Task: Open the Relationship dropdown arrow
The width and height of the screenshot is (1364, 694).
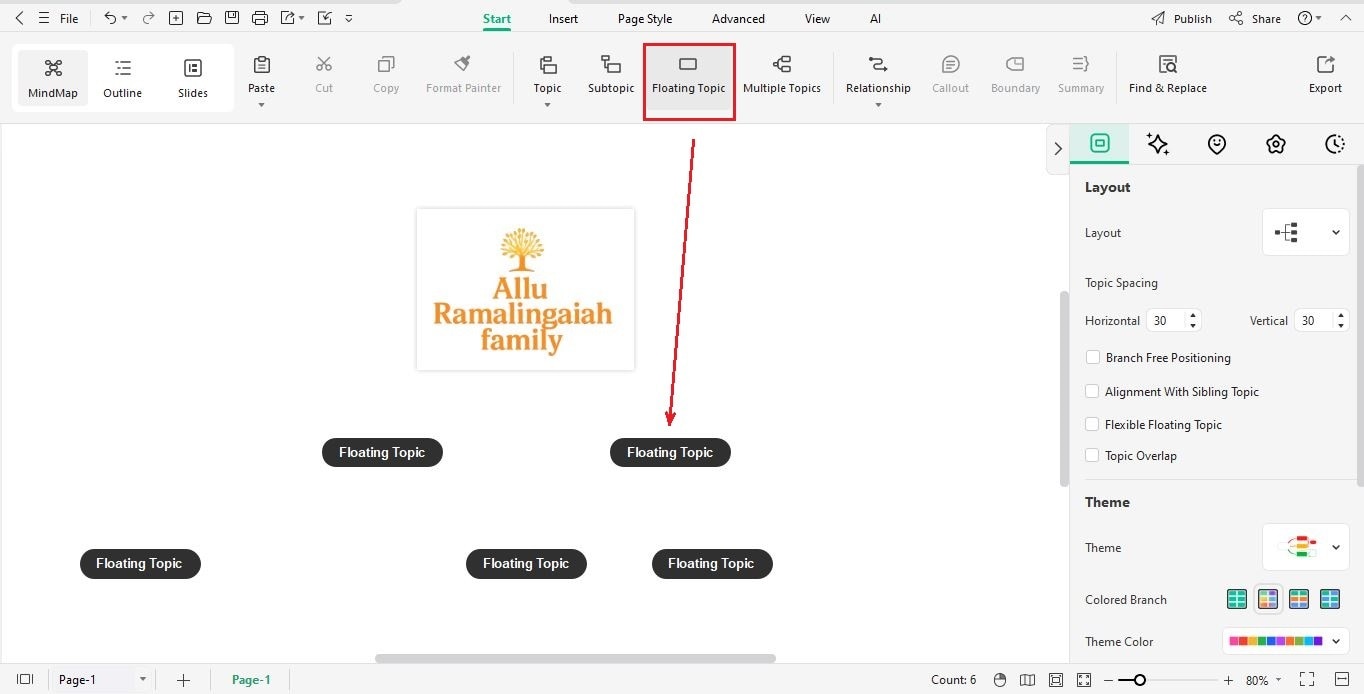Action: (x=878, y=105)
